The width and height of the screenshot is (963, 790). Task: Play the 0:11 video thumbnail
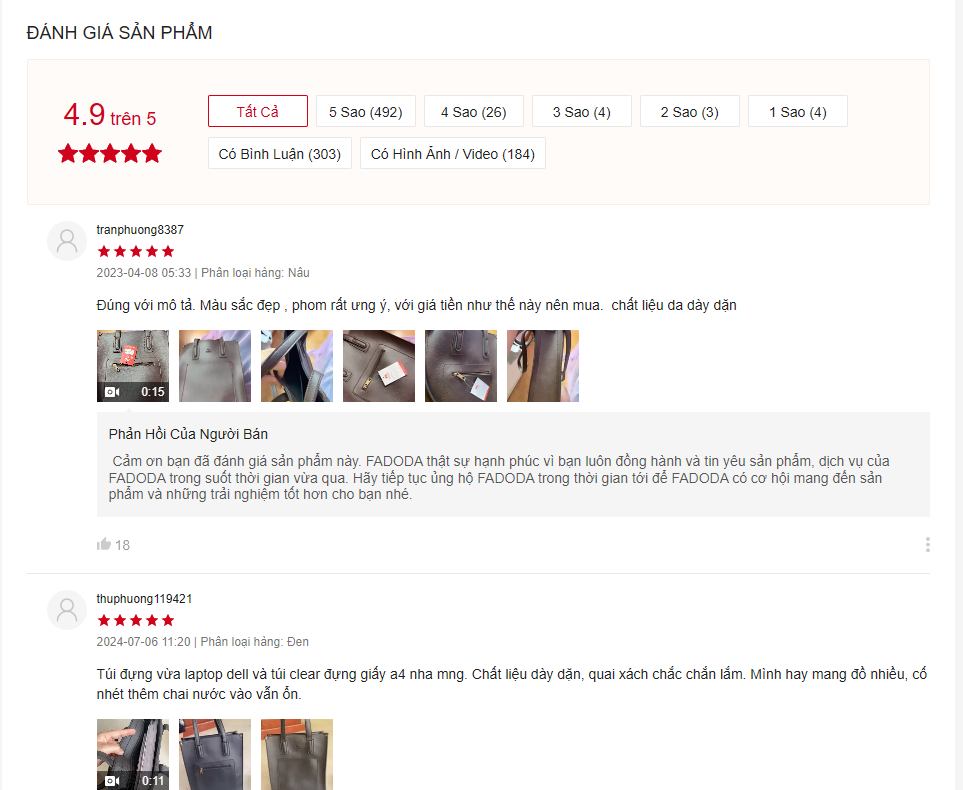(133, 754)
